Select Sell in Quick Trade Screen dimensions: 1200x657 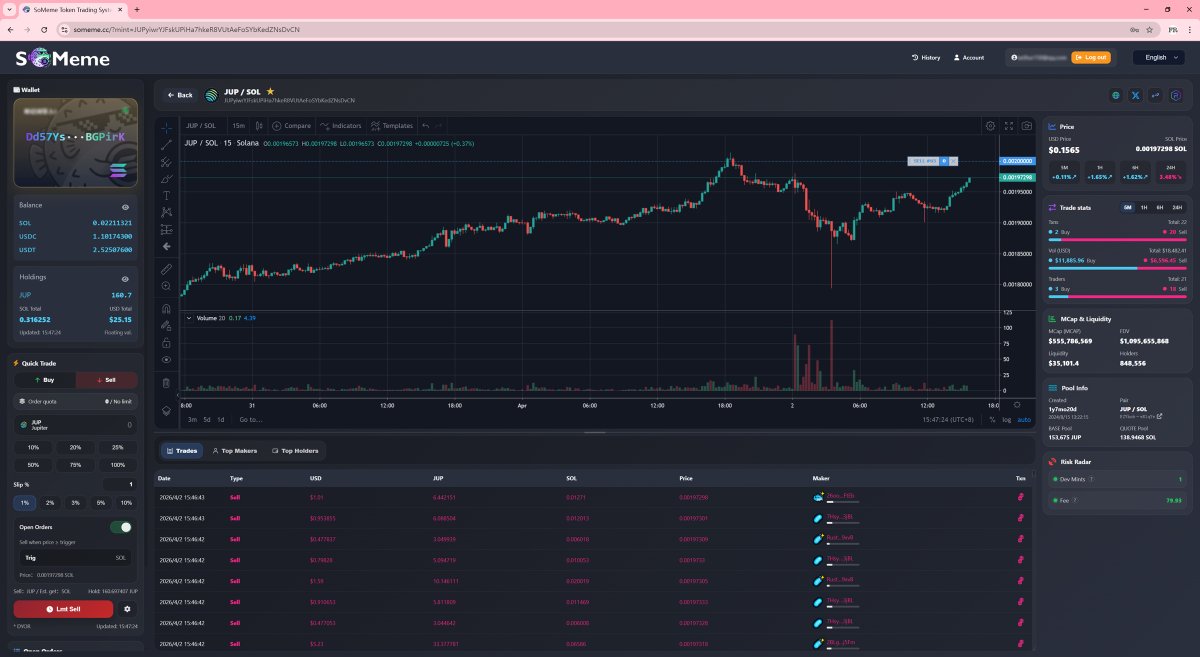[107, 381]
